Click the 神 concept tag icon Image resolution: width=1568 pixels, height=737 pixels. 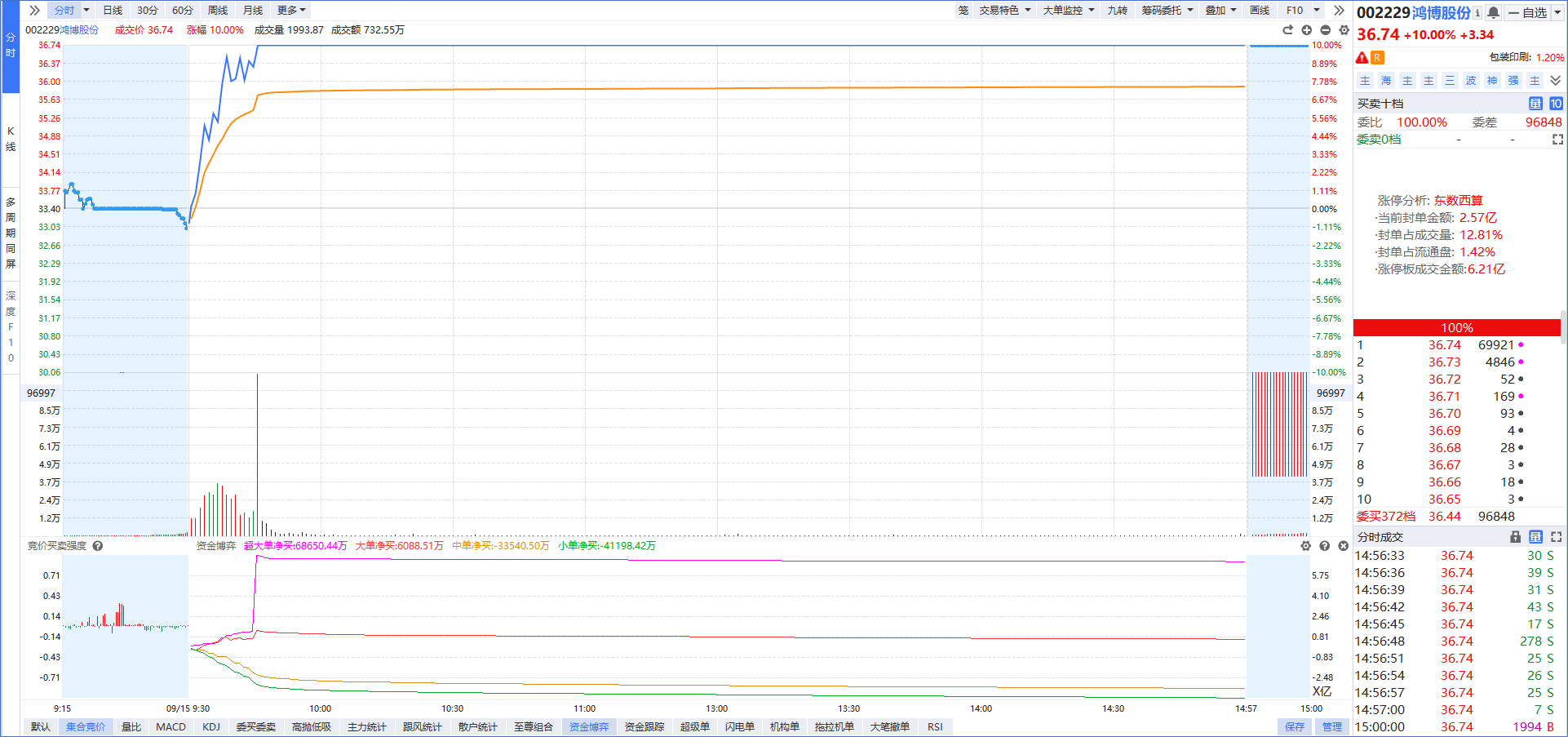tap(1492, 81)
